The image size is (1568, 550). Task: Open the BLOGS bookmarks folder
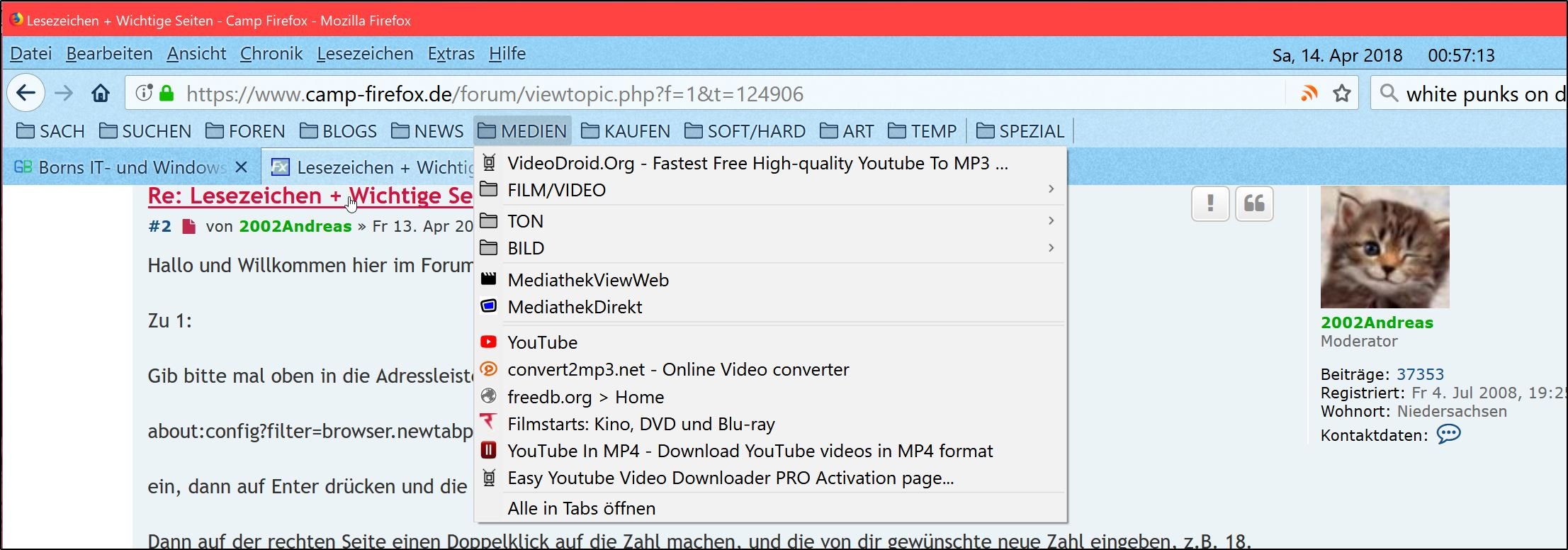tap(338, 131)
